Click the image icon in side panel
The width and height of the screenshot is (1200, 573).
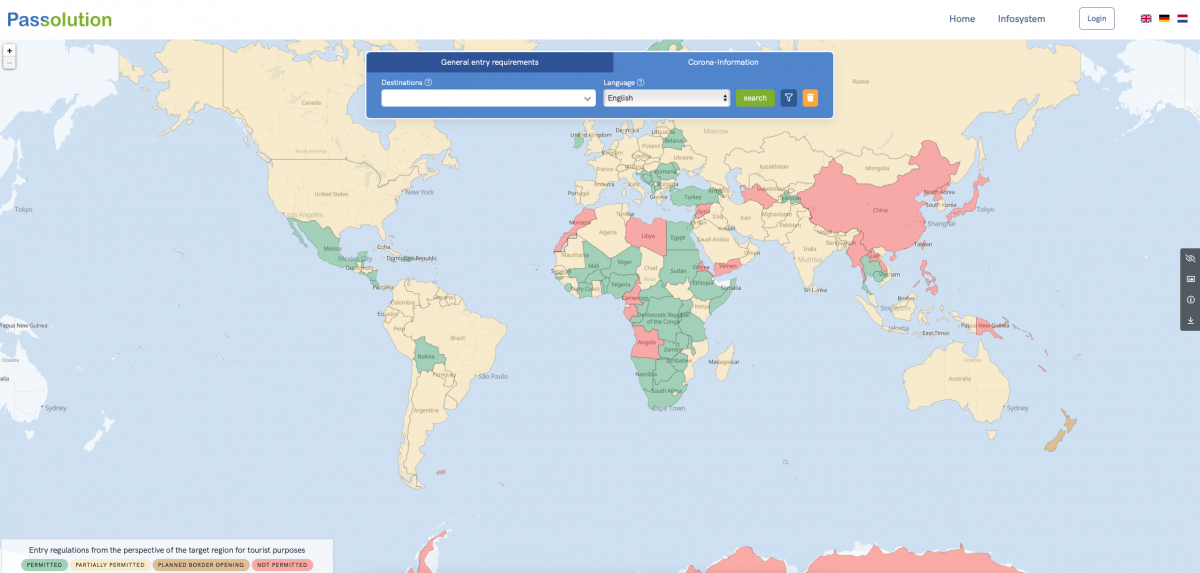click(1190, 279)
